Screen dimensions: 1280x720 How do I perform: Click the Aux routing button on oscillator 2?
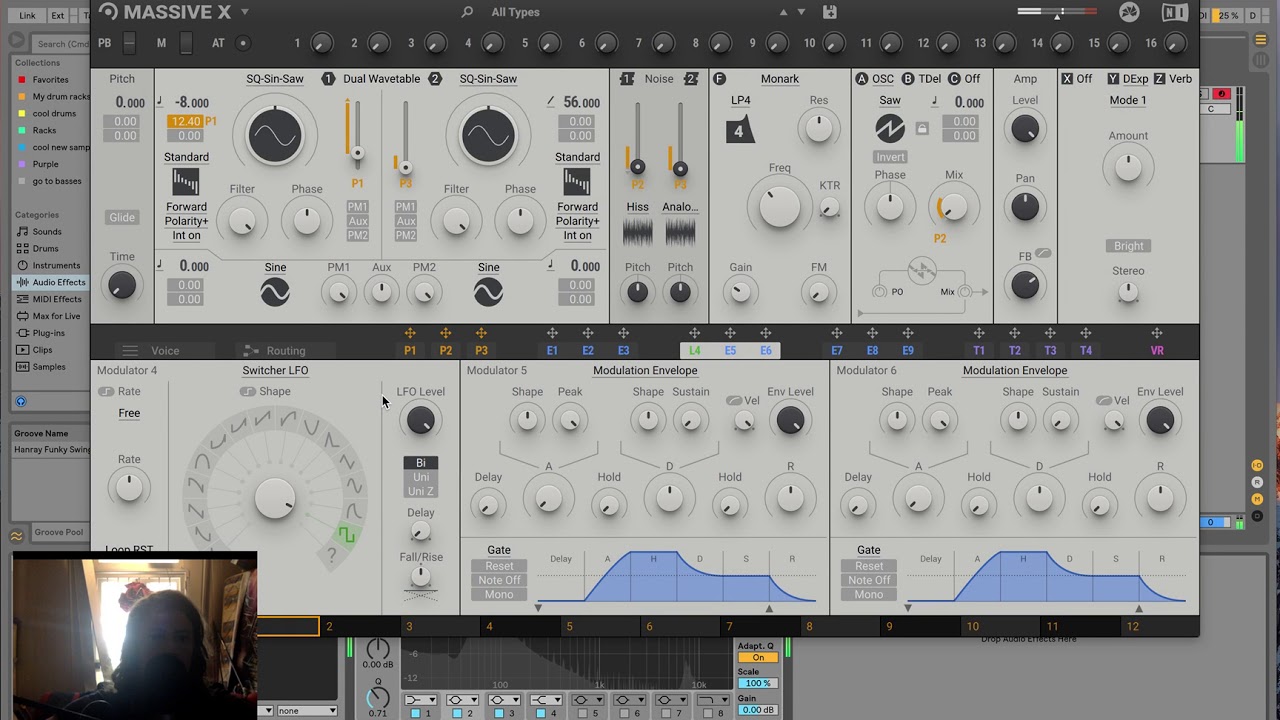tap(405, 221)
